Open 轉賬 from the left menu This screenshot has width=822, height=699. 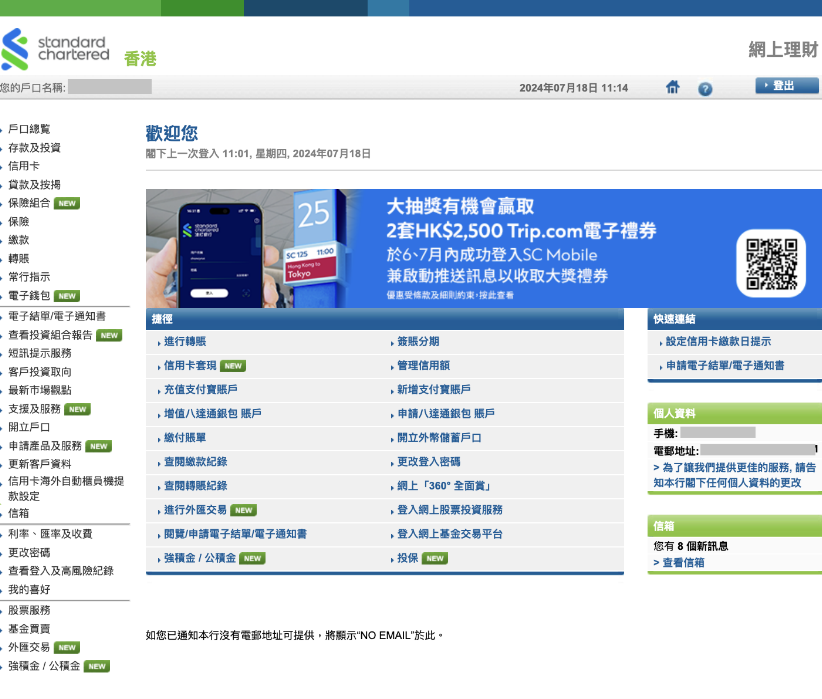pos(18,258)
